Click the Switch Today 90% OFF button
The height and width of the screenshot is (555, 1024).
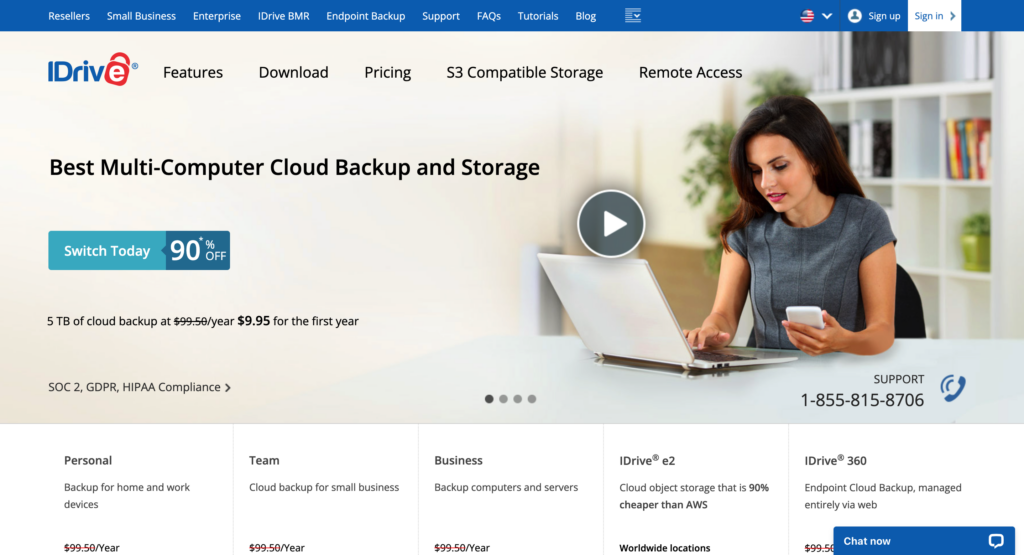[x=139, y=250]
